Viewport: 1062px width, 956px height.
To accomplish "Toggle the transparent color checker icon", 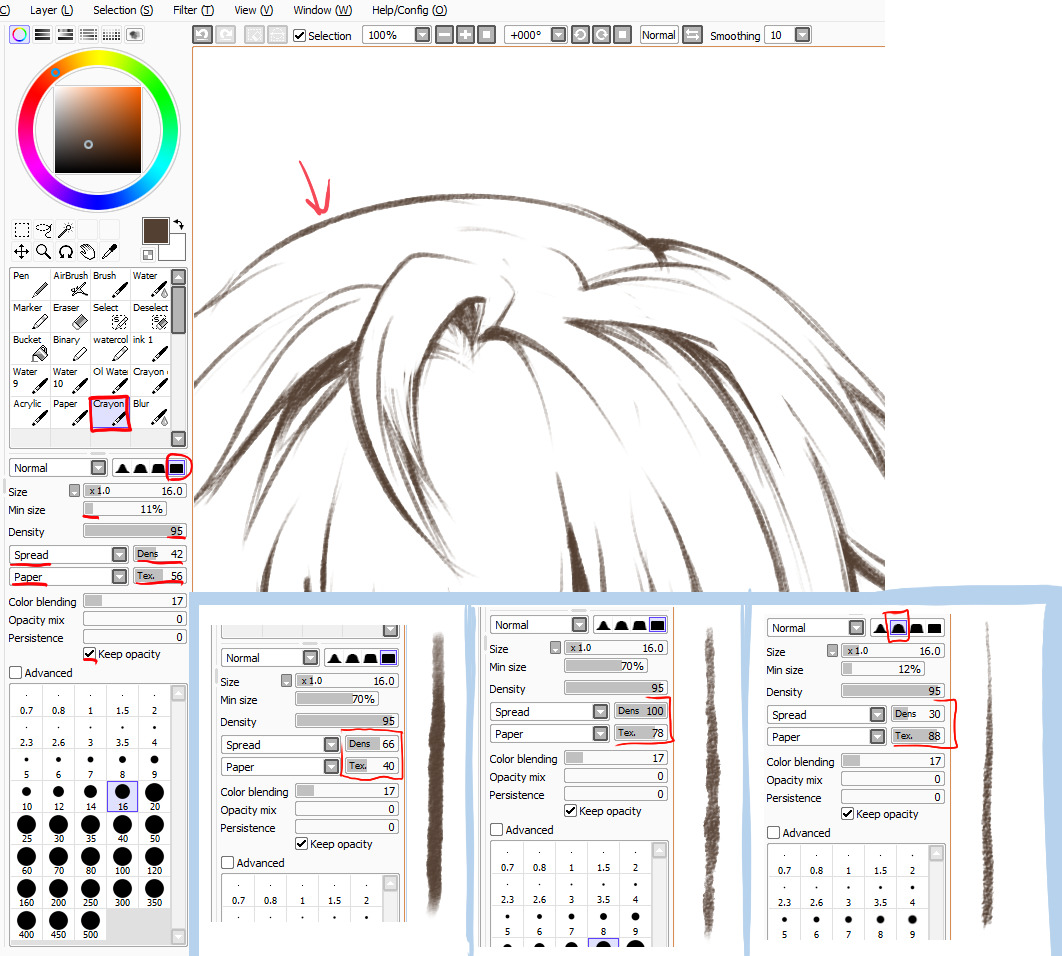I will coord(148,255).
